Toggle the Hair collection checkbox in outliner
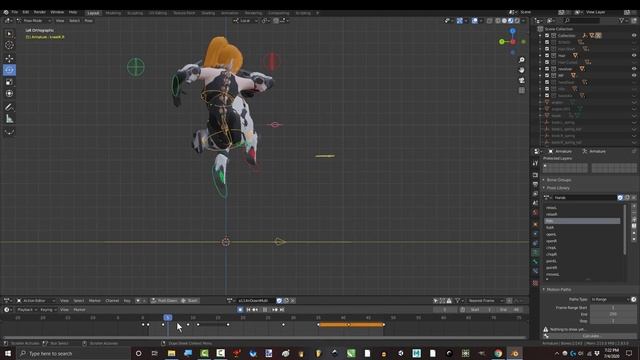This screenshot has width=640, height=360. (547, 56)
